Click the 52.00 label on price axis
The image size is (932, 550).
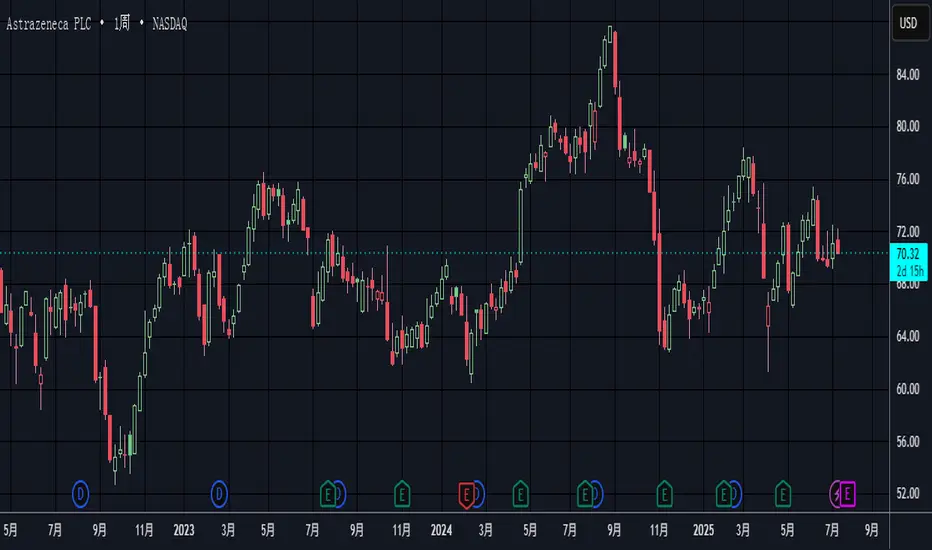click(x=908, y=493)
